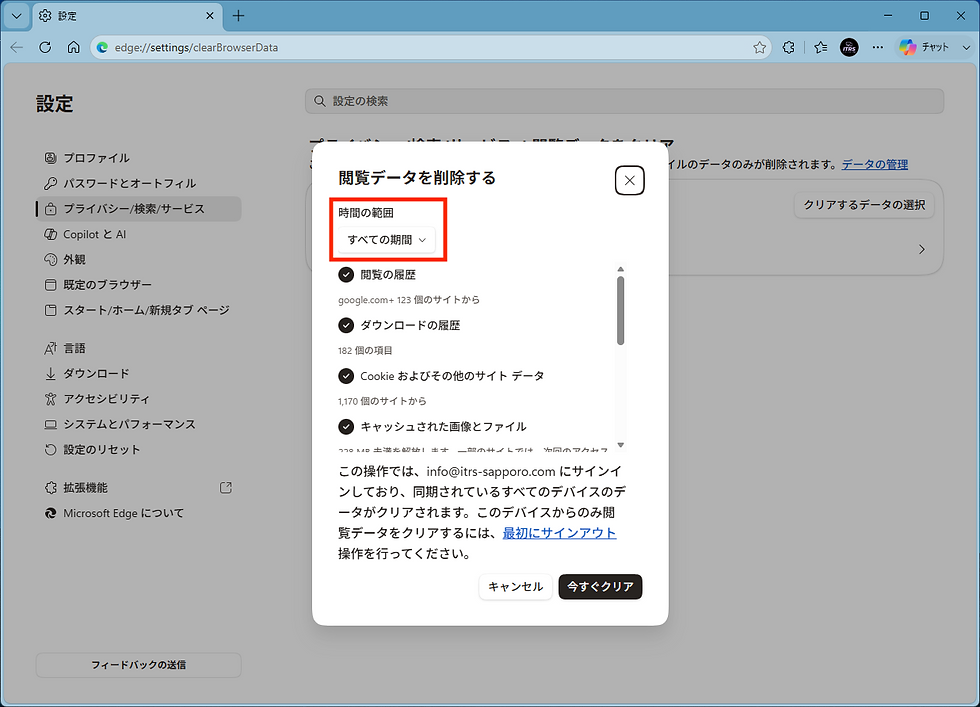Viewport: 980px width, 707px height.
Task: Open 既定のブラウザー settings section
Action: (139, 285)
